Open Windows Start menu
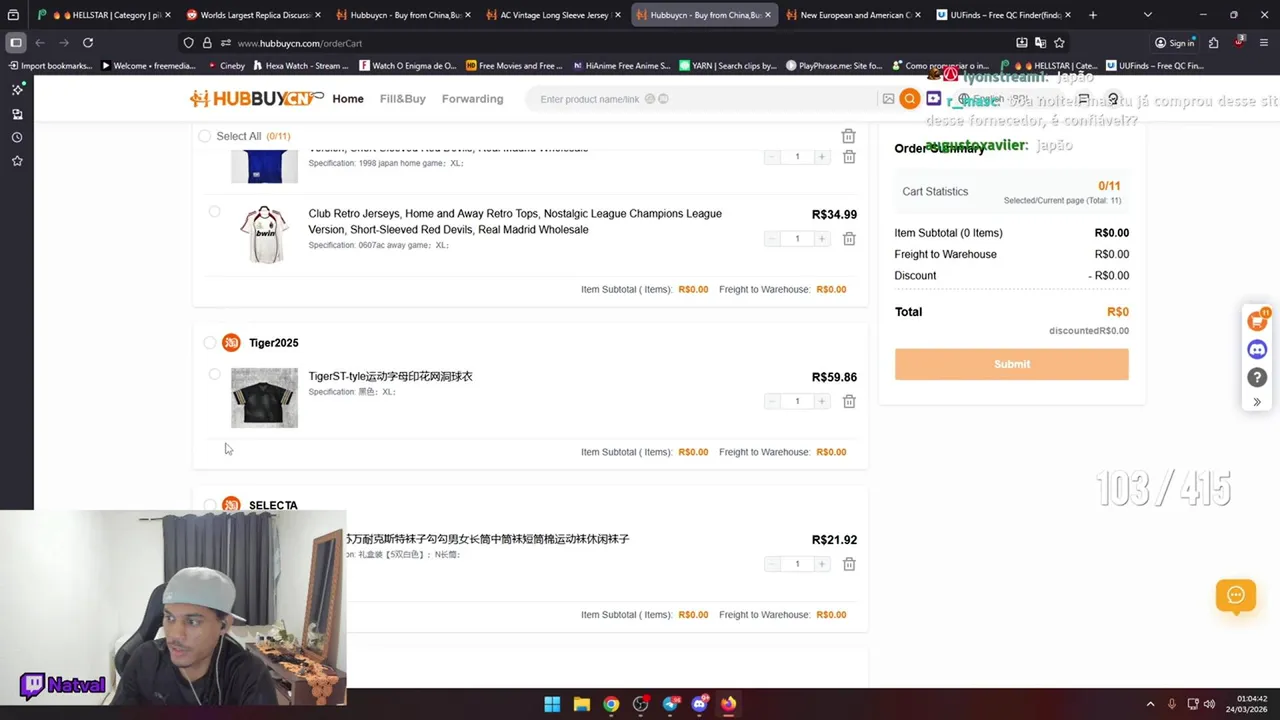This screenshot has width=1280, height=720. click(552, 704)
